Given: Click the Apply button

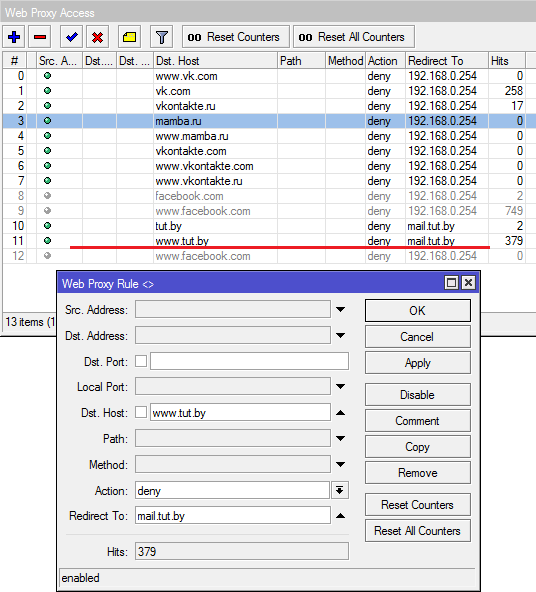Looking at the screenshot, I should (x=418, y=363).
